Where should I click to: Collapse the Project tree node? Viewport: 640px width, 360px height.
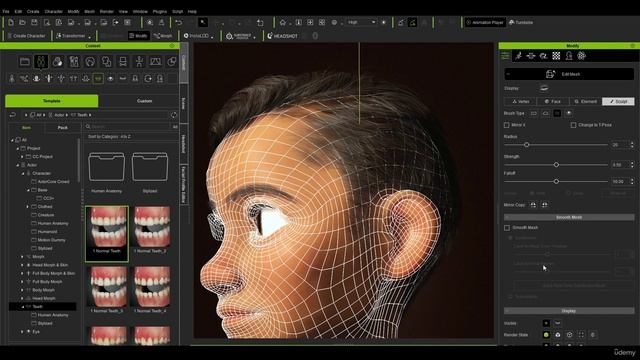pyautogui.click(x=18, y=149)
